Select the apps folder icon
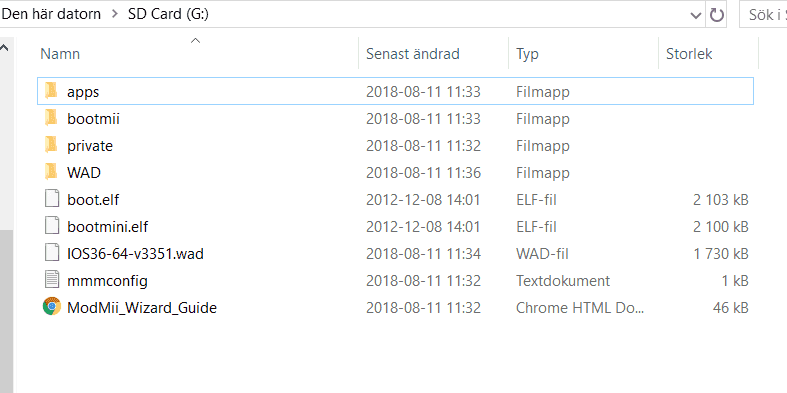 pos(51,91)
